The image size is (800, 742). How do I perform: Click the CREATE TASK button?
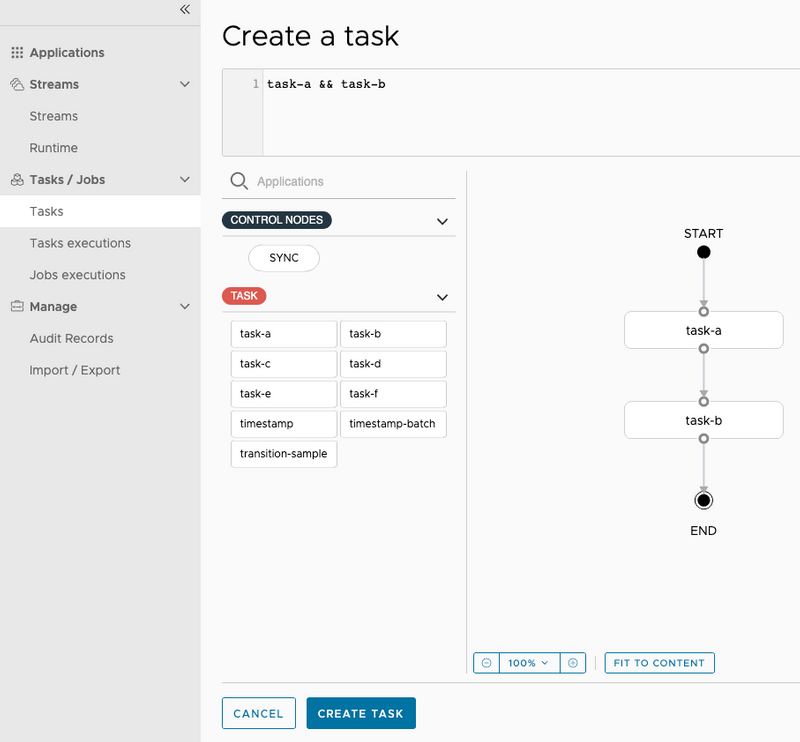pyautogui.click(x=360, y=713)
